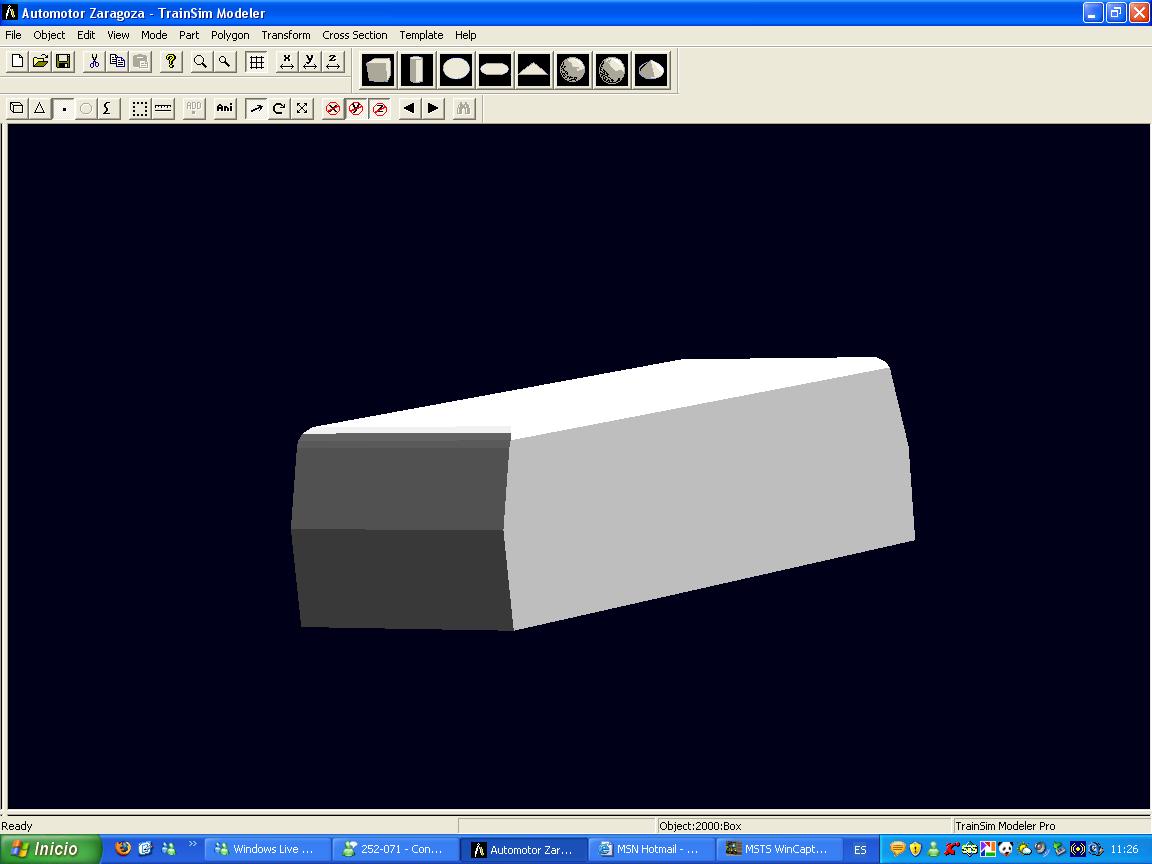Switch to rotate mode with curved arrow

point(279,108)
